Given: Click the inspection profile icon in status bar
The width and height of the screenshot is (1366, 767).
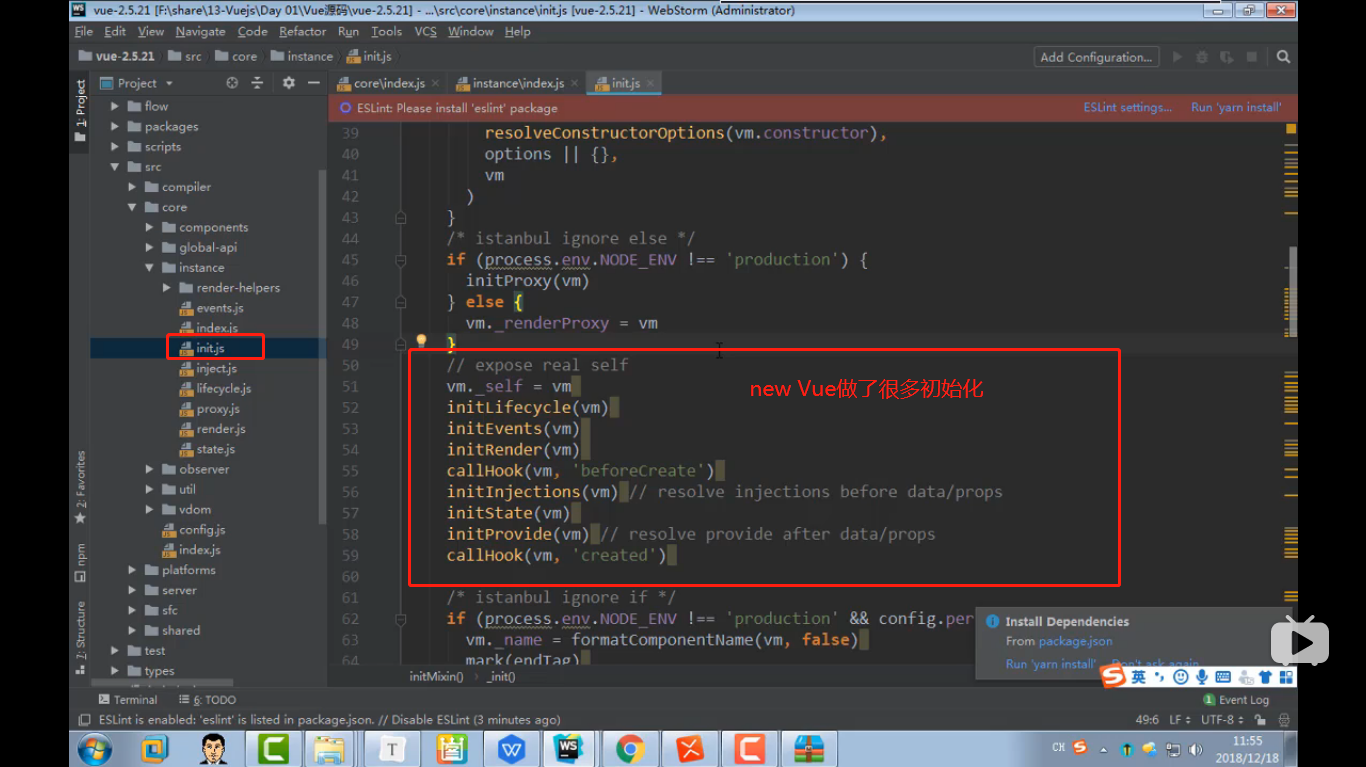Looking at the screenshot, I should (x=1284, y=720).
